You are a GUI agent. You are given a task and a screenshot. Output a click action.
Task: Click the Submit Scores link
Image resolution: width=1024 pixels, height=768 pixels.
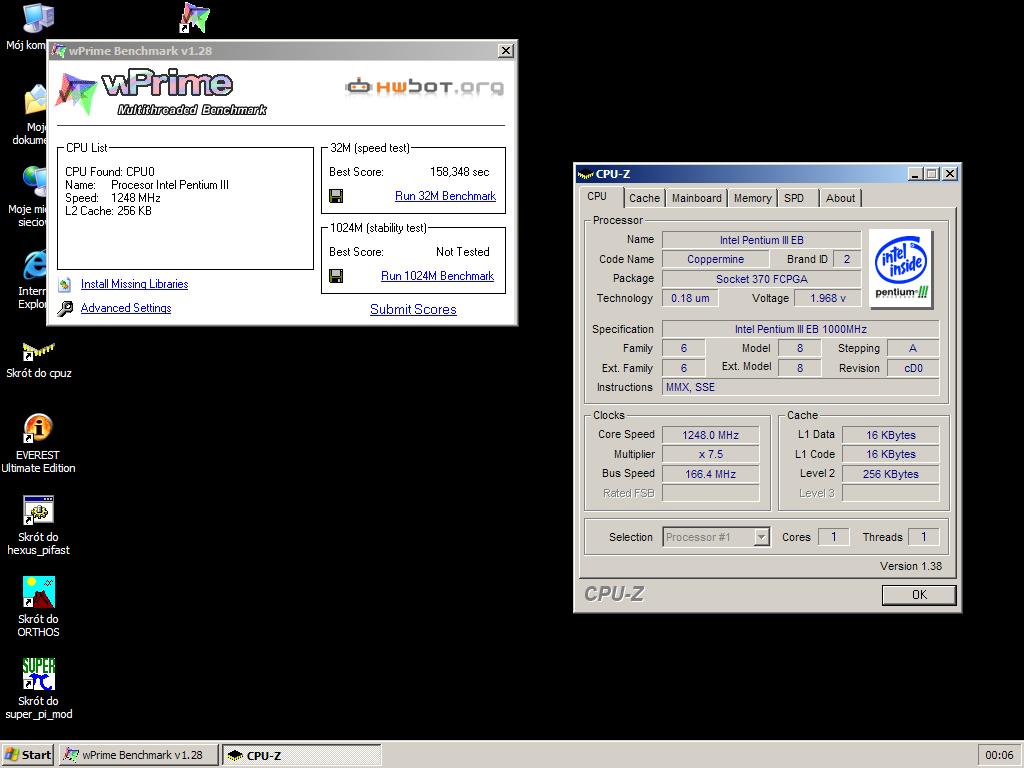coord(413,310)
